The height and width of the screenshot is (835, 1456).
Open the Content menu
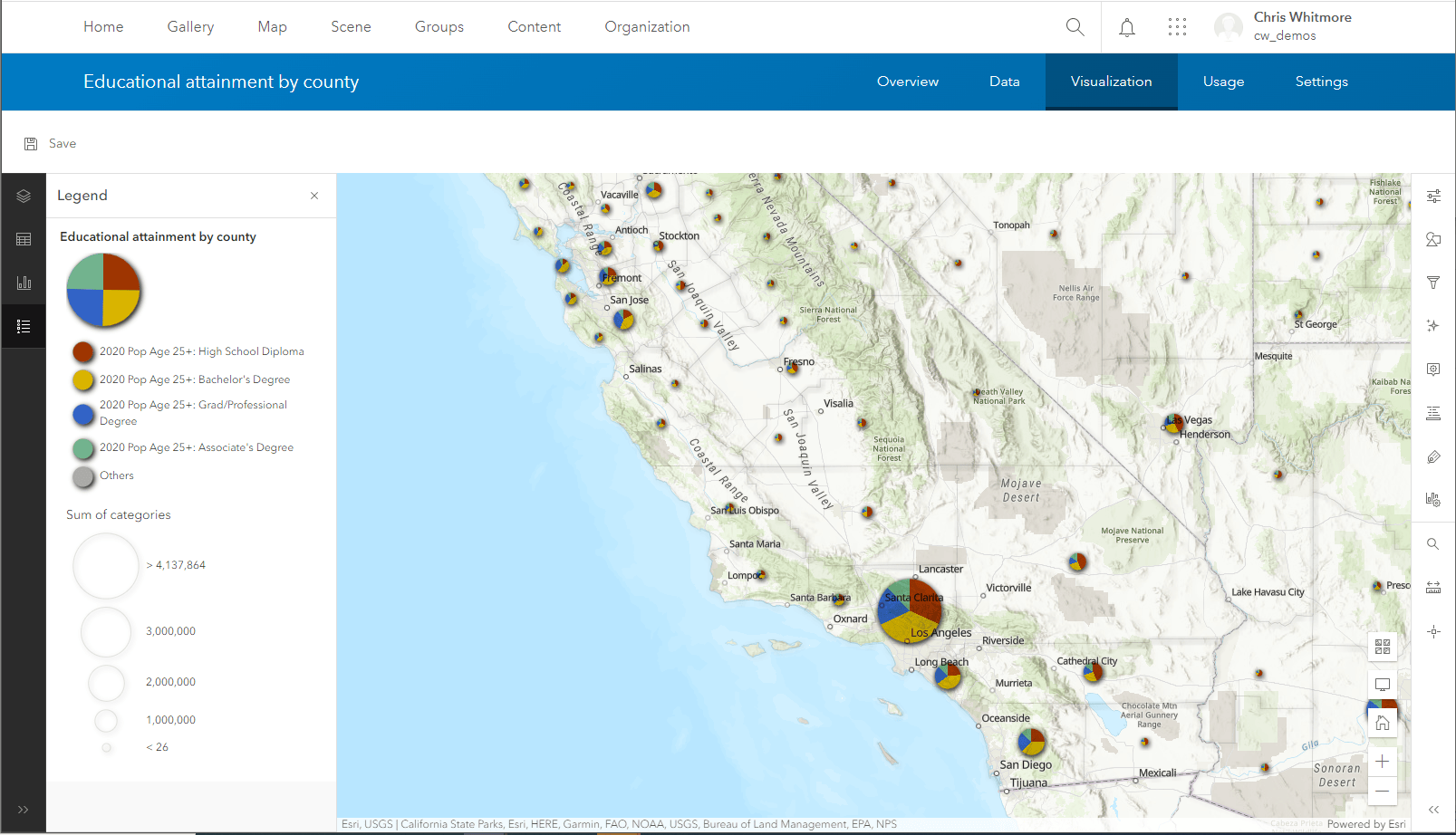pyautogui.click(x=534, y=26)
